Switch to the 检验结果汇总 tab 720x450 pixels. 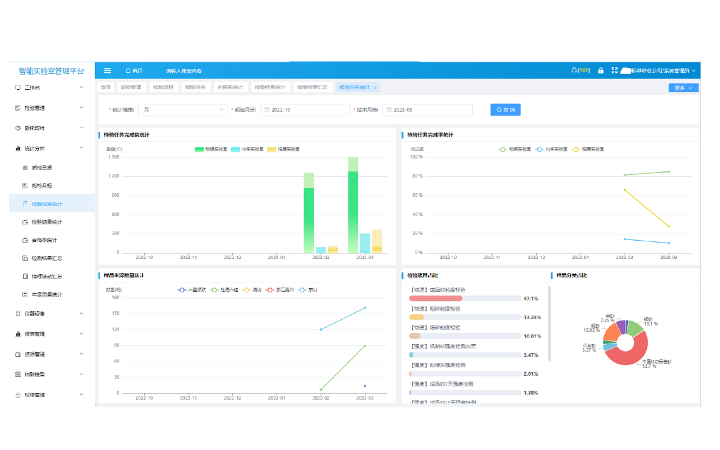pyautogui.click(x=312, y=87)
